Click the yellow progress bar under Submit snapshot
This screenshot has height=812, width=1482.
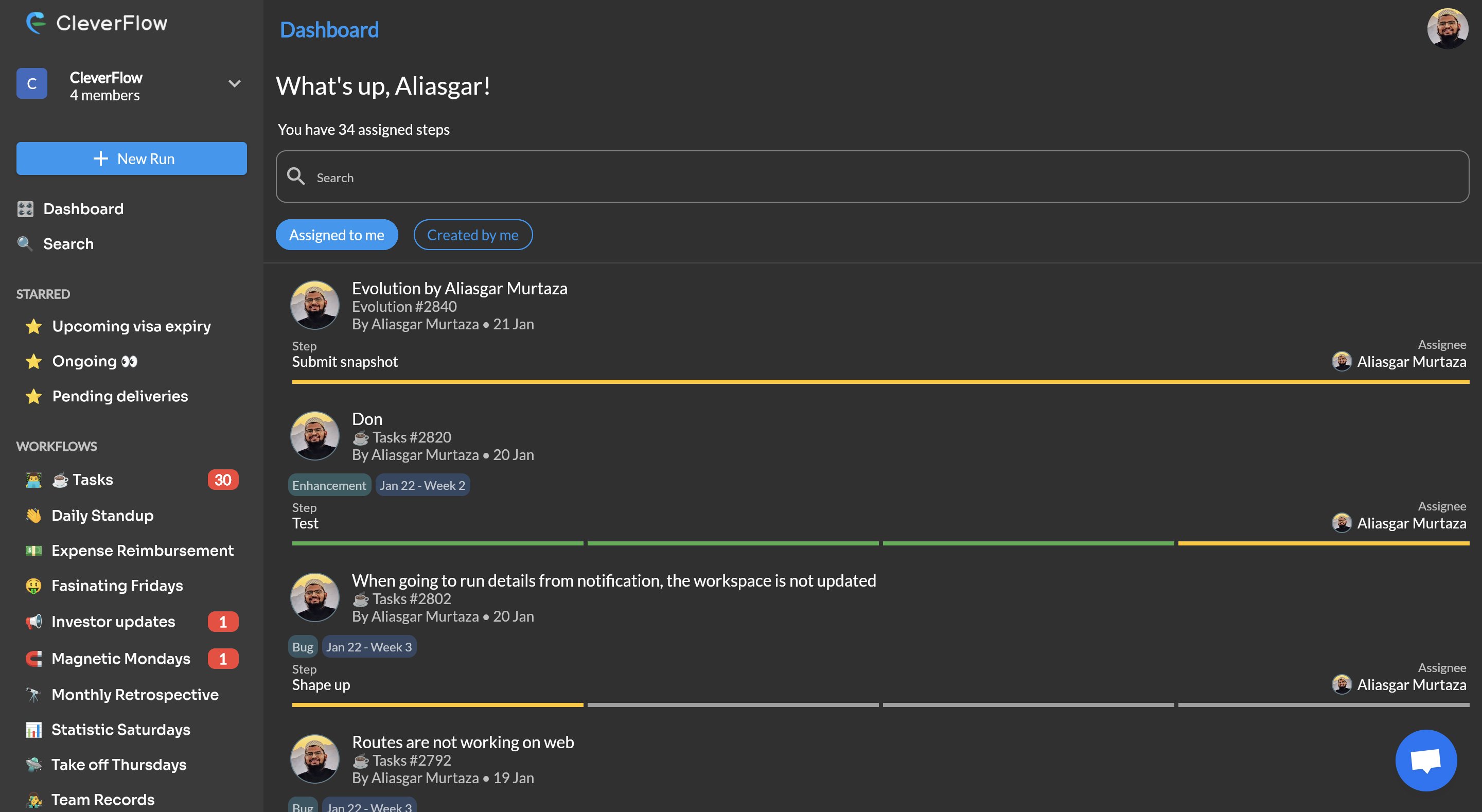[879, 381]
